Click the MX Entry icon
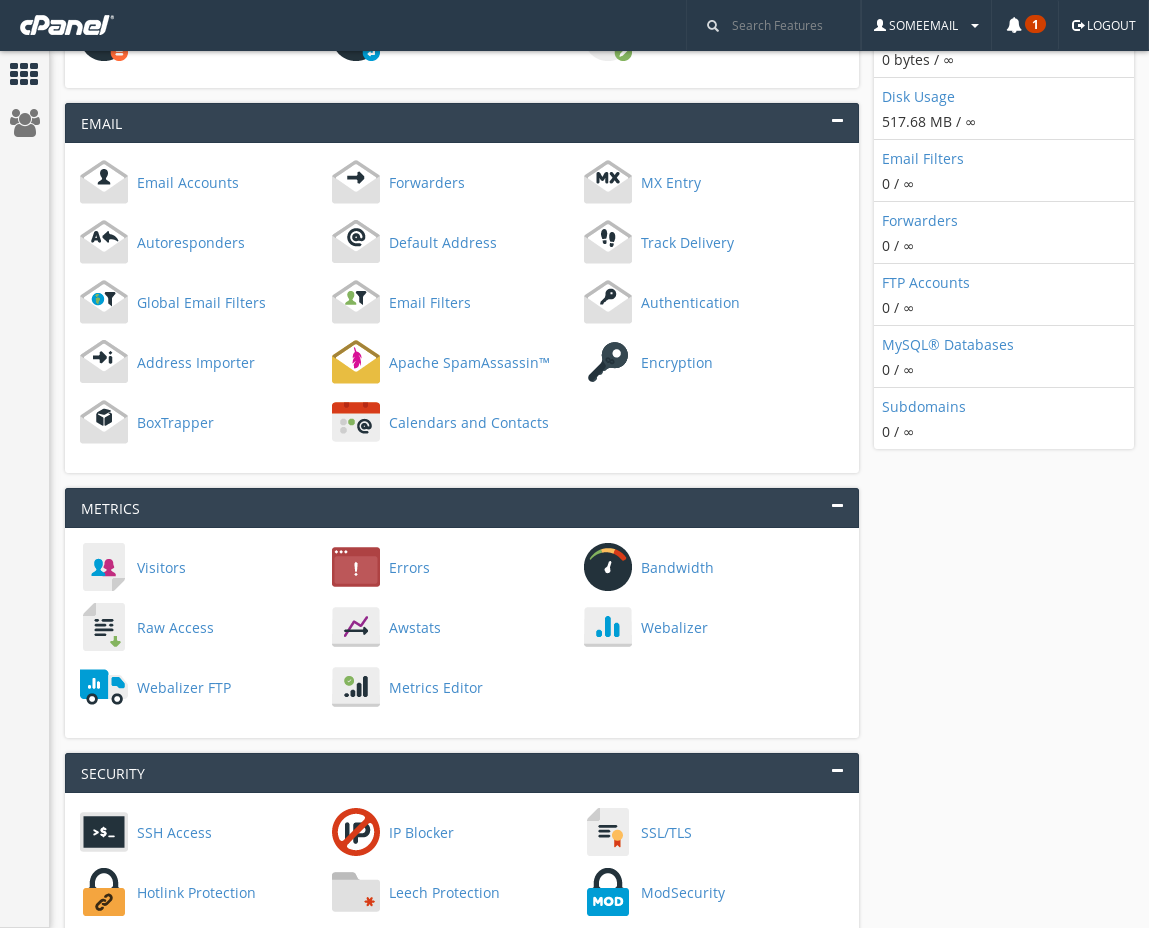 608,182
